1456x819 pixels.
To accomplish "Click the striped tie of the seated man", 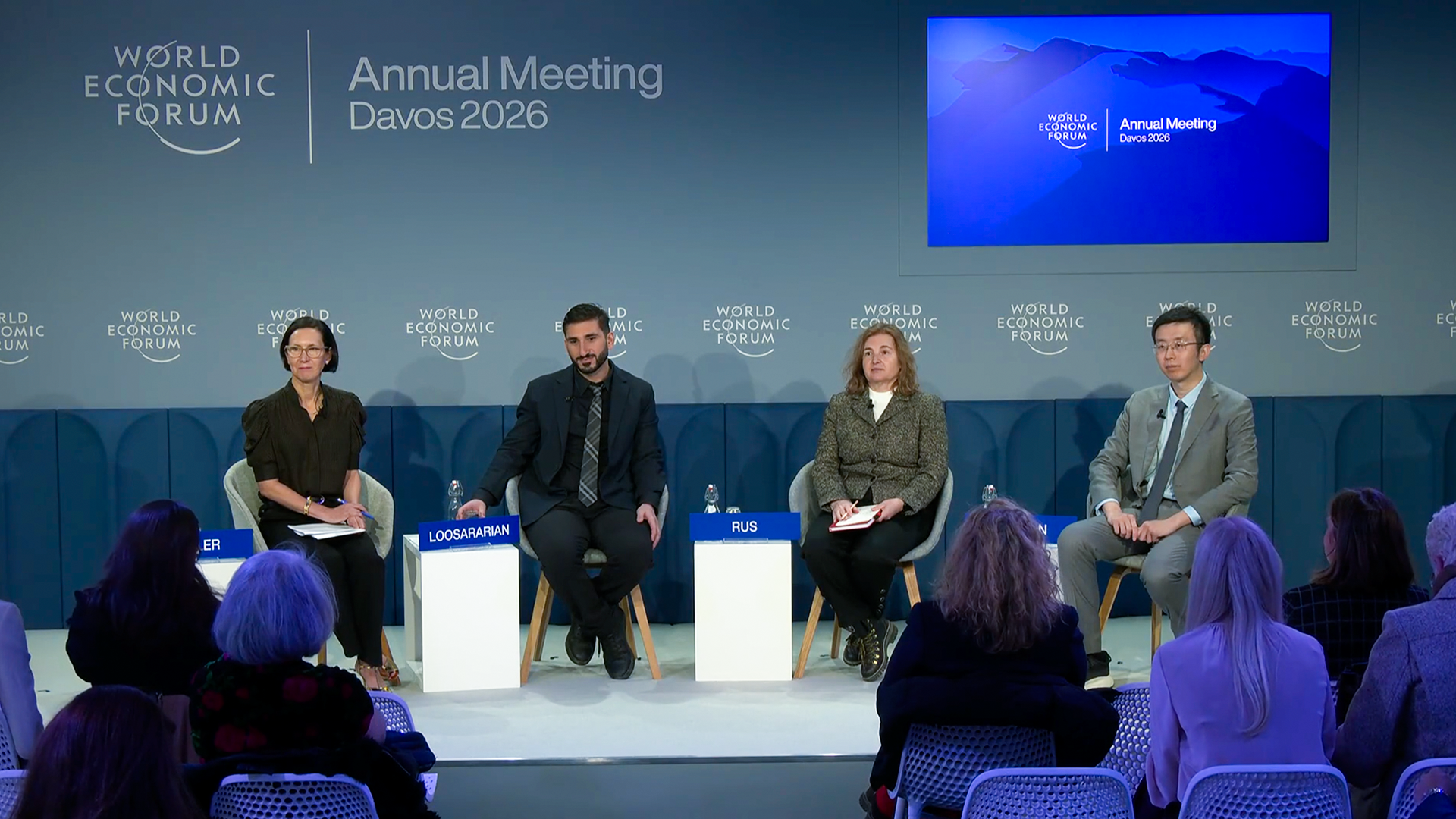I will 590,447.
